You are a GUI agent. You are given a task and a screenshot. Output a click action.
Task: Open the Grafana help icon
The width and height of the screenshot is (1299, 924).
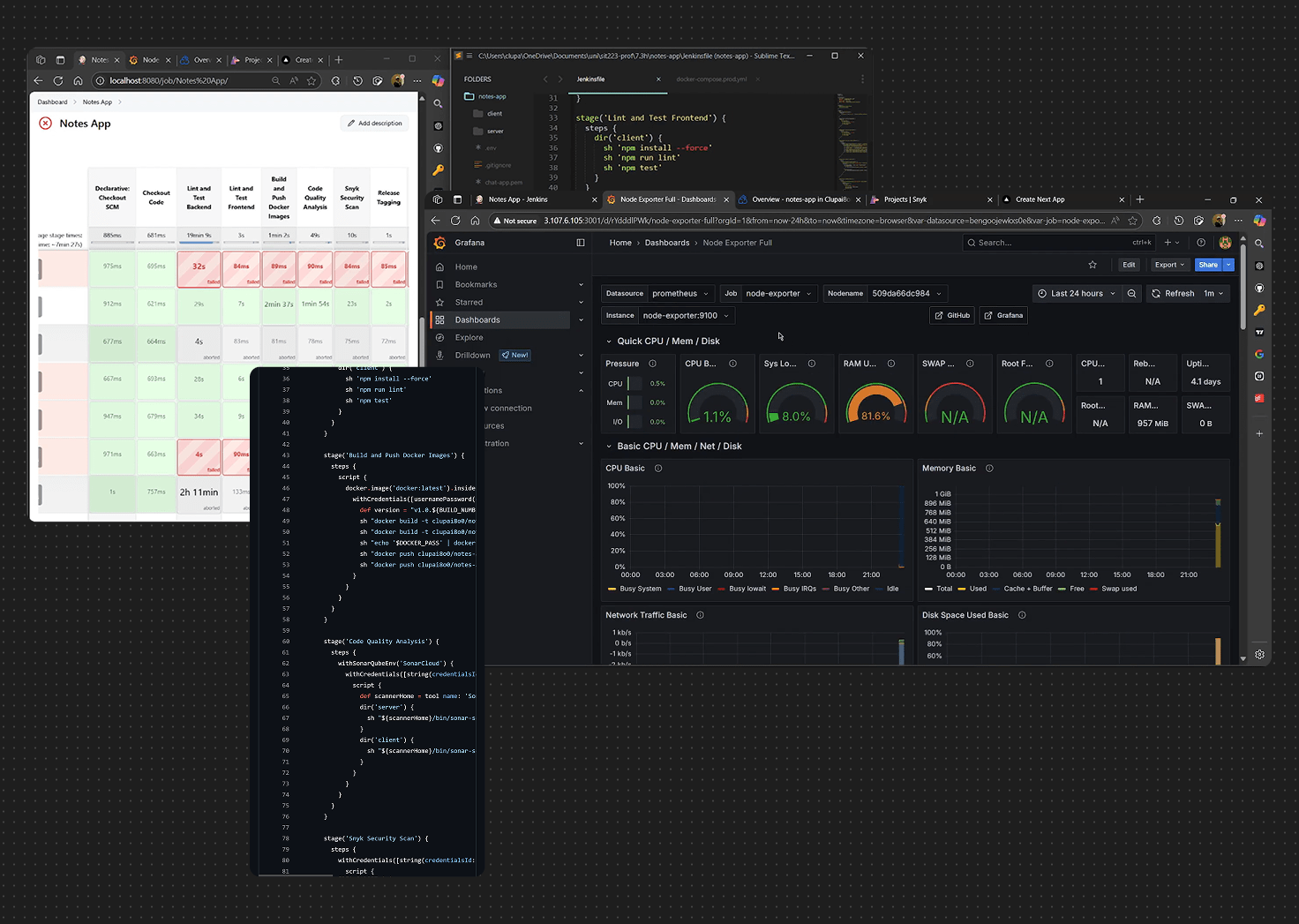coord(1201,243)
